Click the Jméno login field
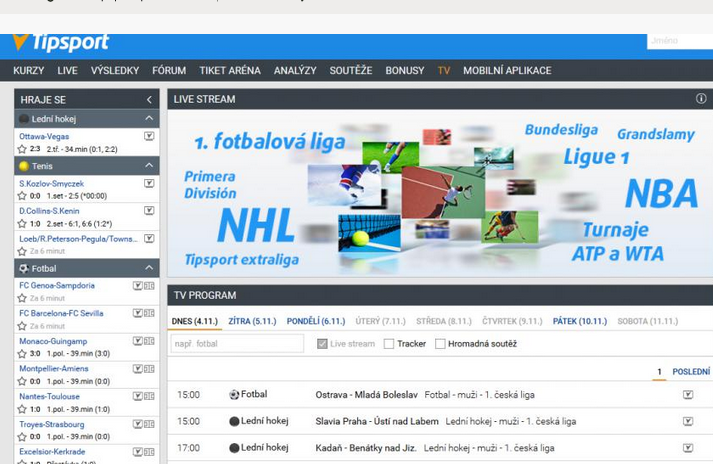This screenshot has width=713, height=464. click(680, 41)
